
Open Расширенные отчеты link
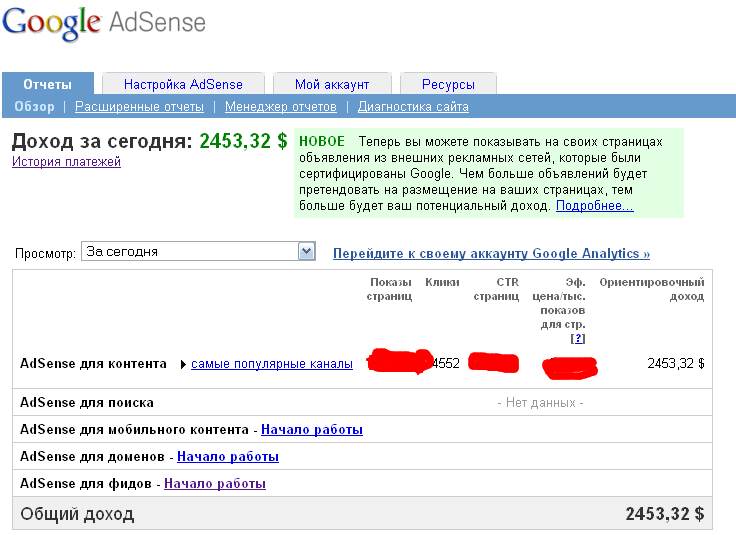pyautogui.click(x=139, y=107)
